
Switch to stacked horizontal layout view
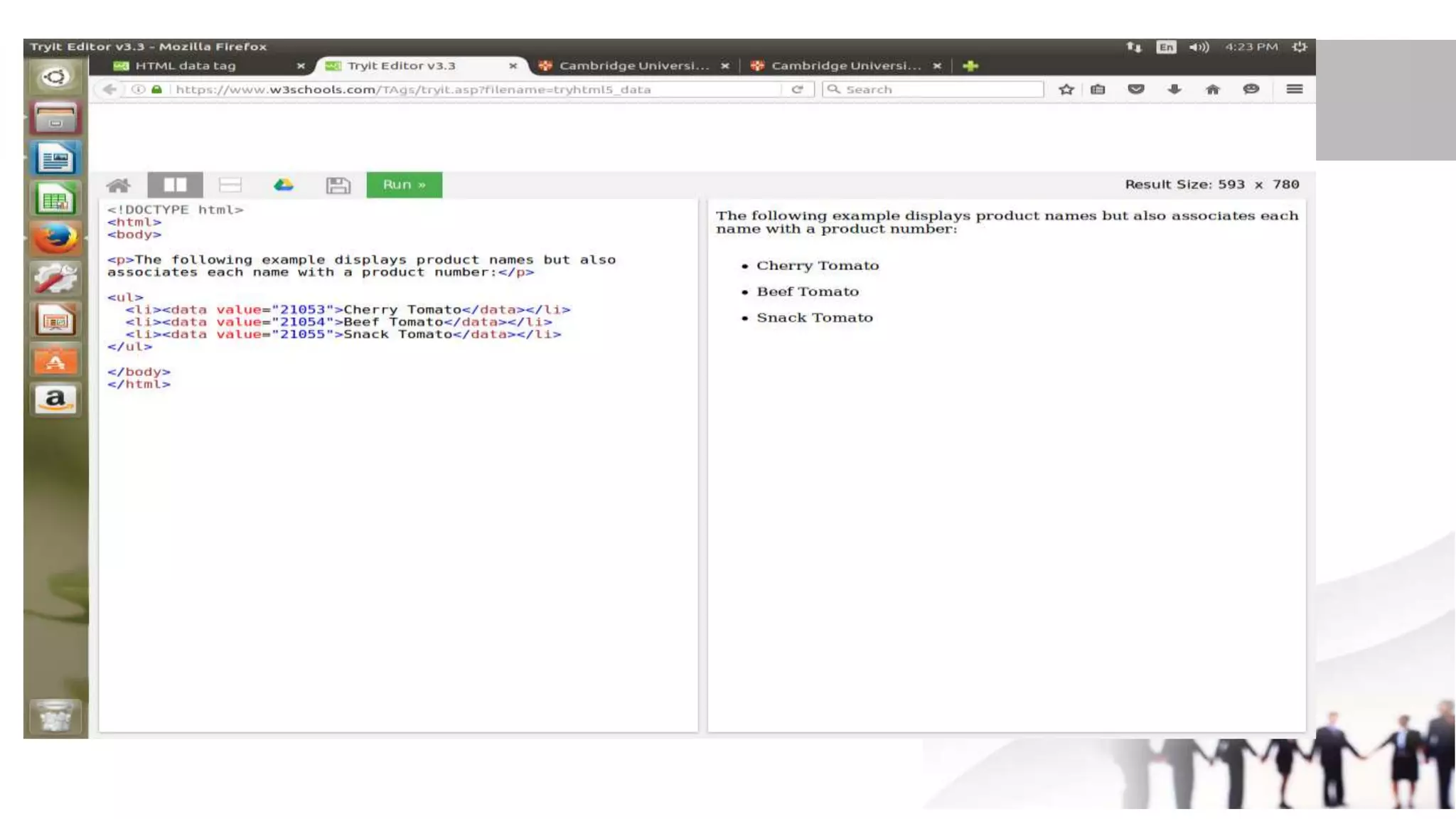230,185
